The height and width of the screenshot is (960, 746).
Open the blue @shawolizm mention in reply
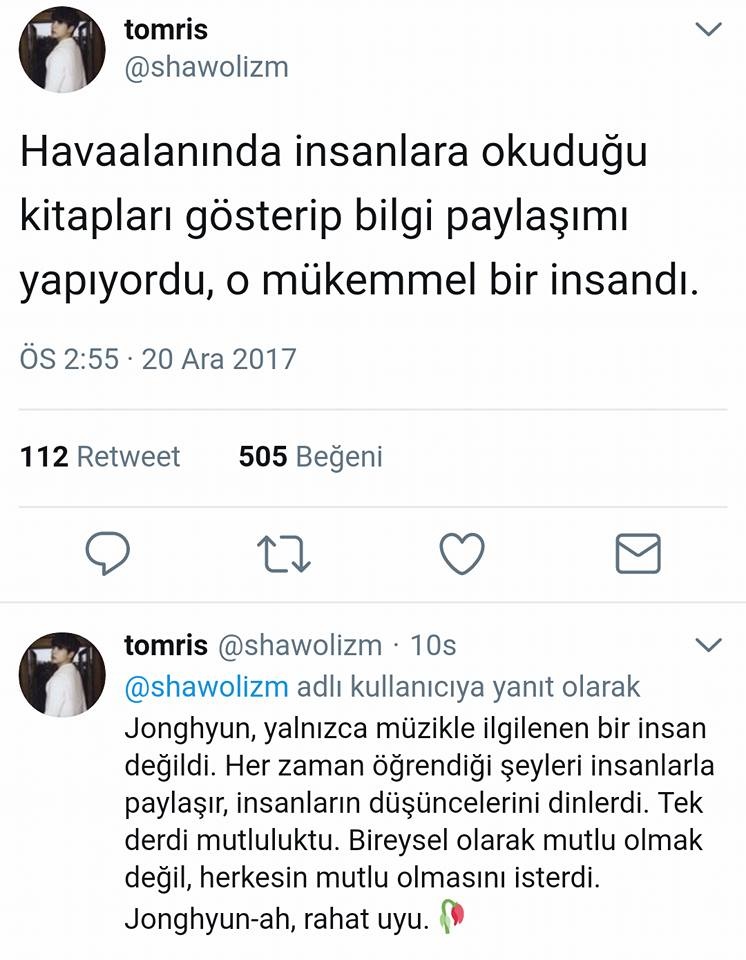tap(206, 687)
